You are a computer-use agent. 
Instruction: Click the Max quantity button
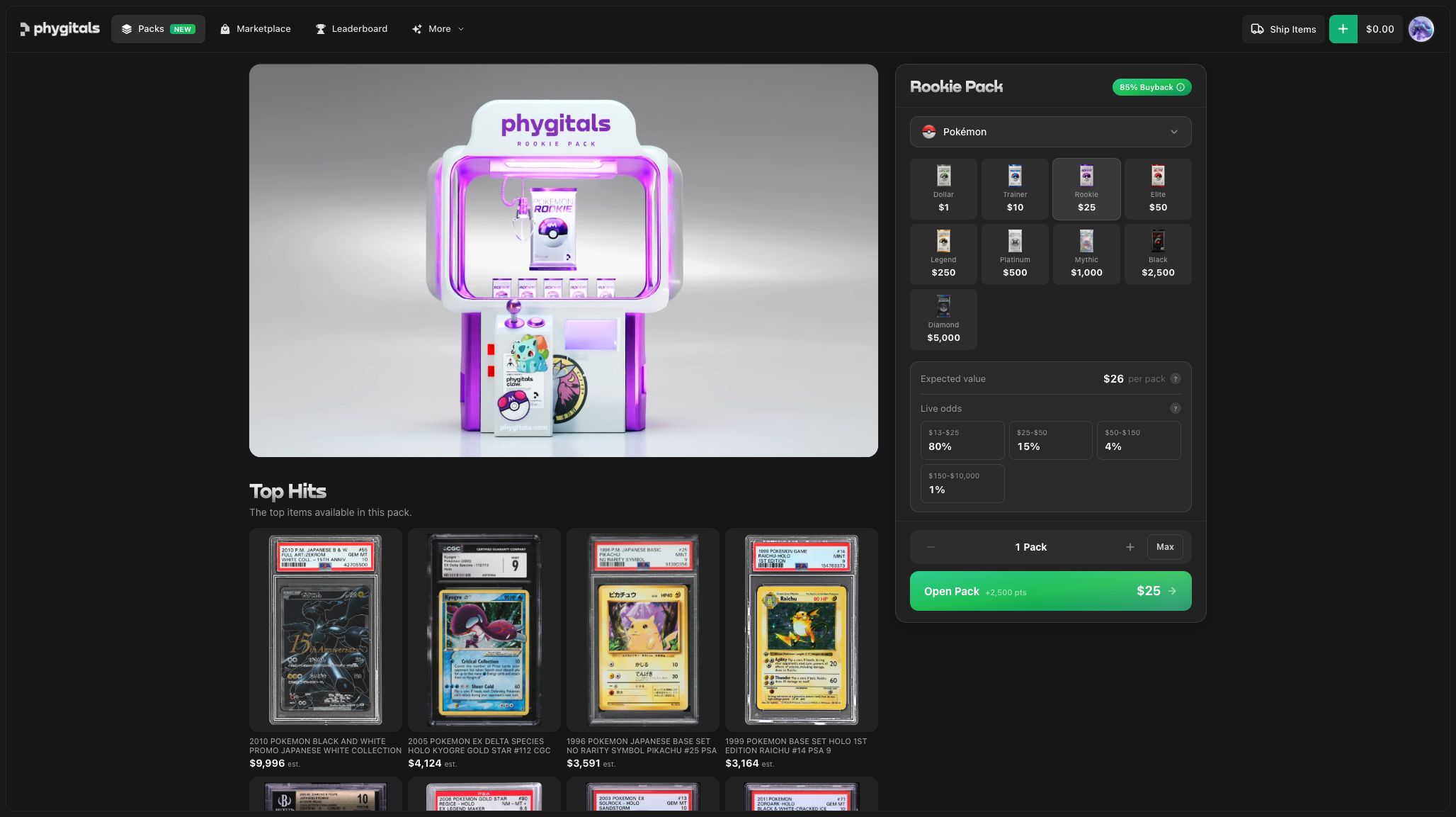1165,547
